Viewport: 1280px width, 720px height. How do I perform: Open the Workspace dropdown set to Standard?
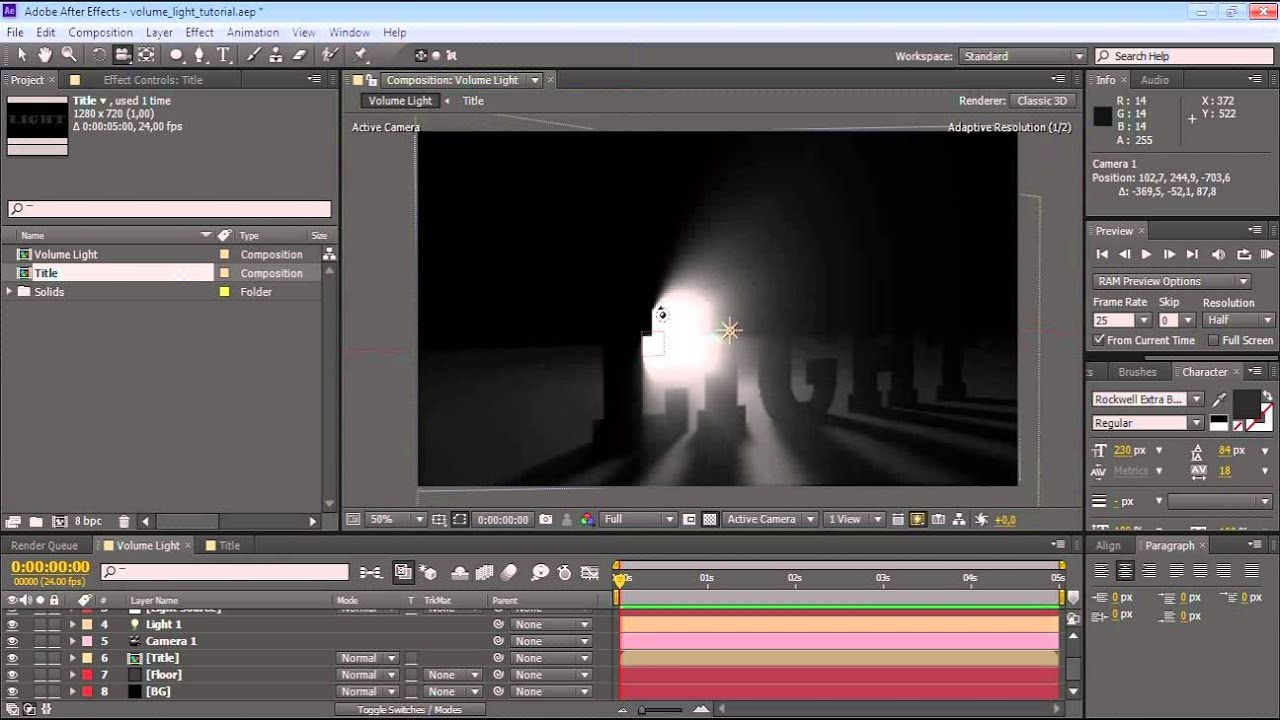click(1022, 56)
